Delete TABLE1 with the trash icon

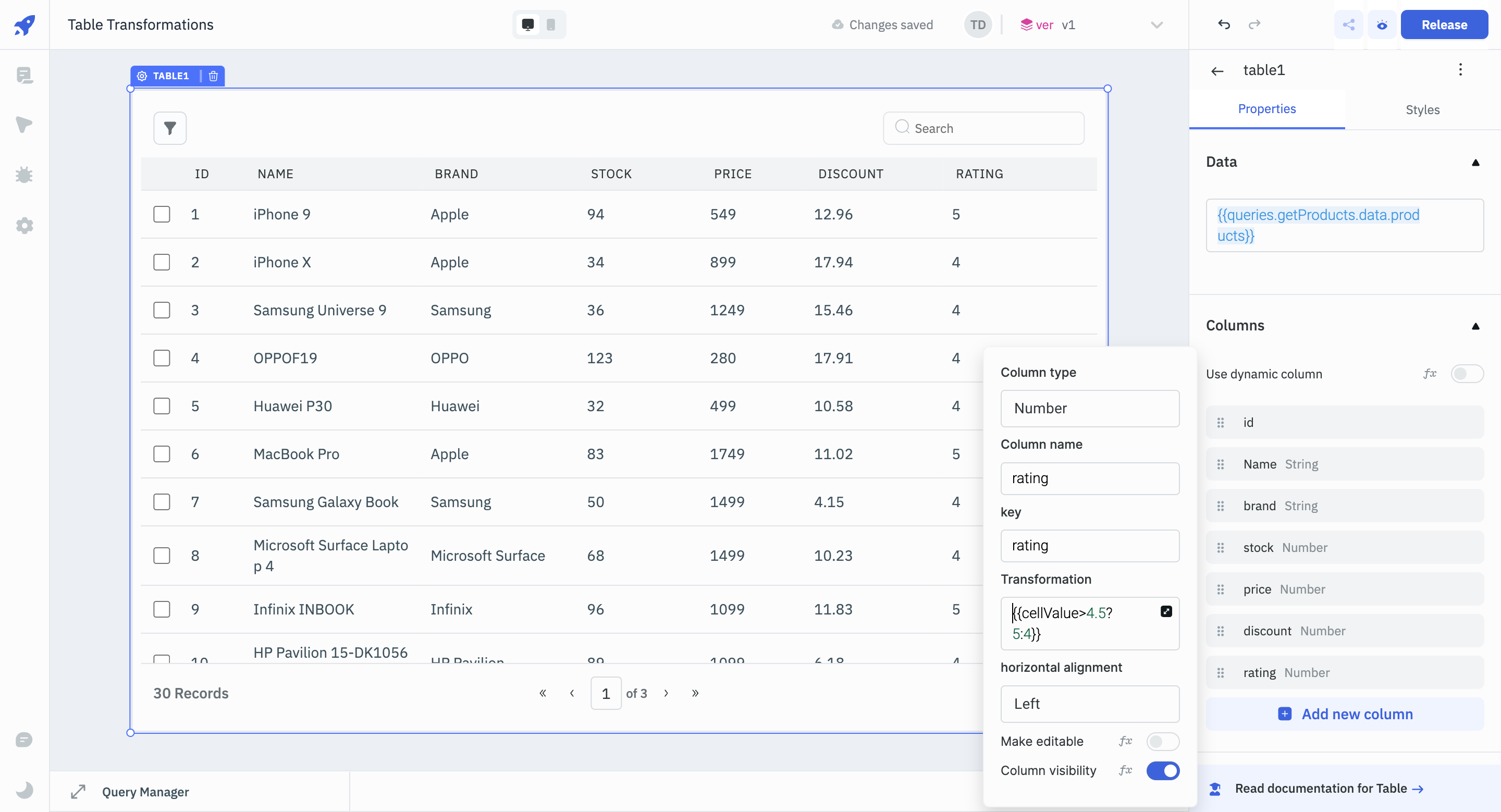[213, 76]
